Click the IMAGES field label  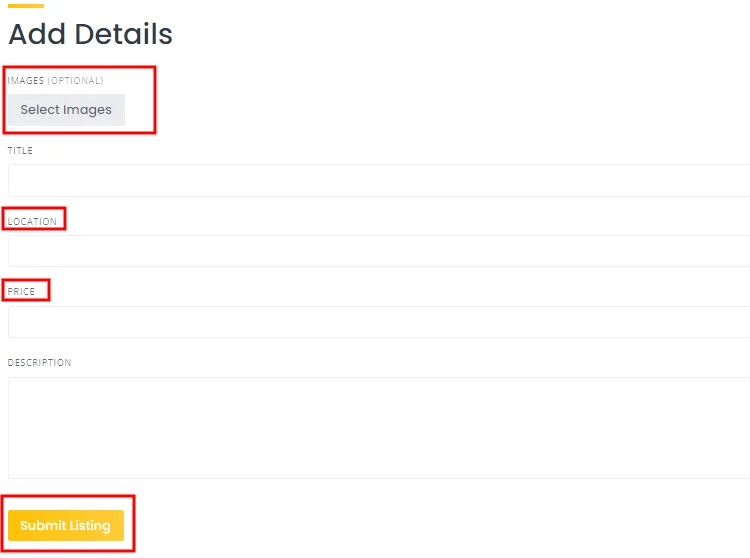[x=26, y=81]
